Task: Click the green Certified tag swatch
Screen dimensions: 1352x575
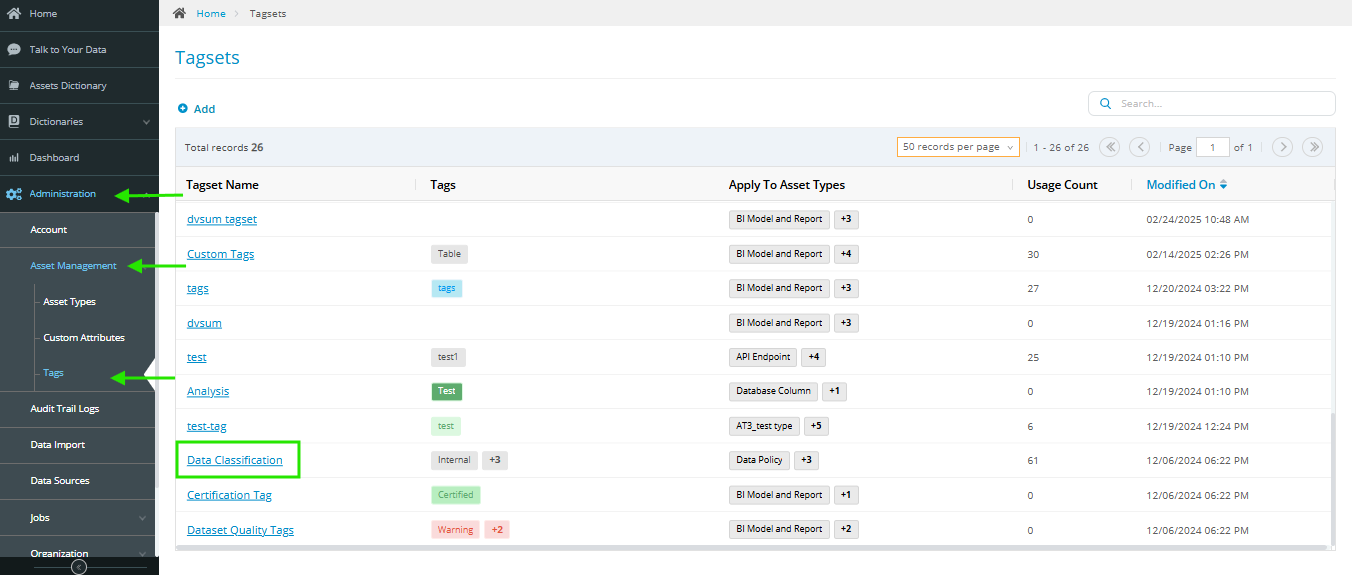Action: 456,495
